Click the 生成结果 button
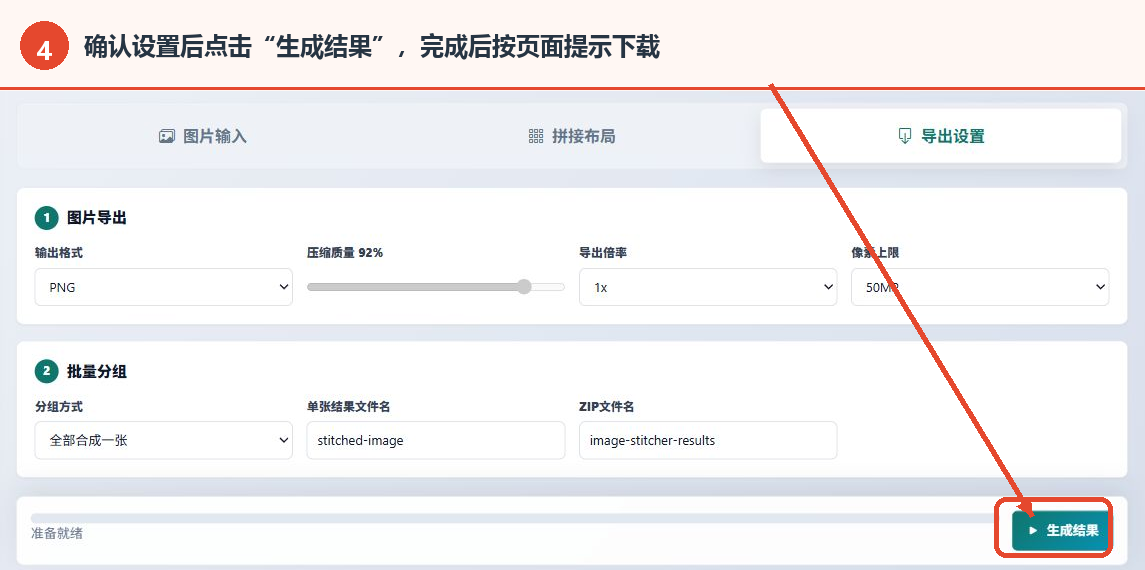The image size is (1145, 570). point(1061,531)
